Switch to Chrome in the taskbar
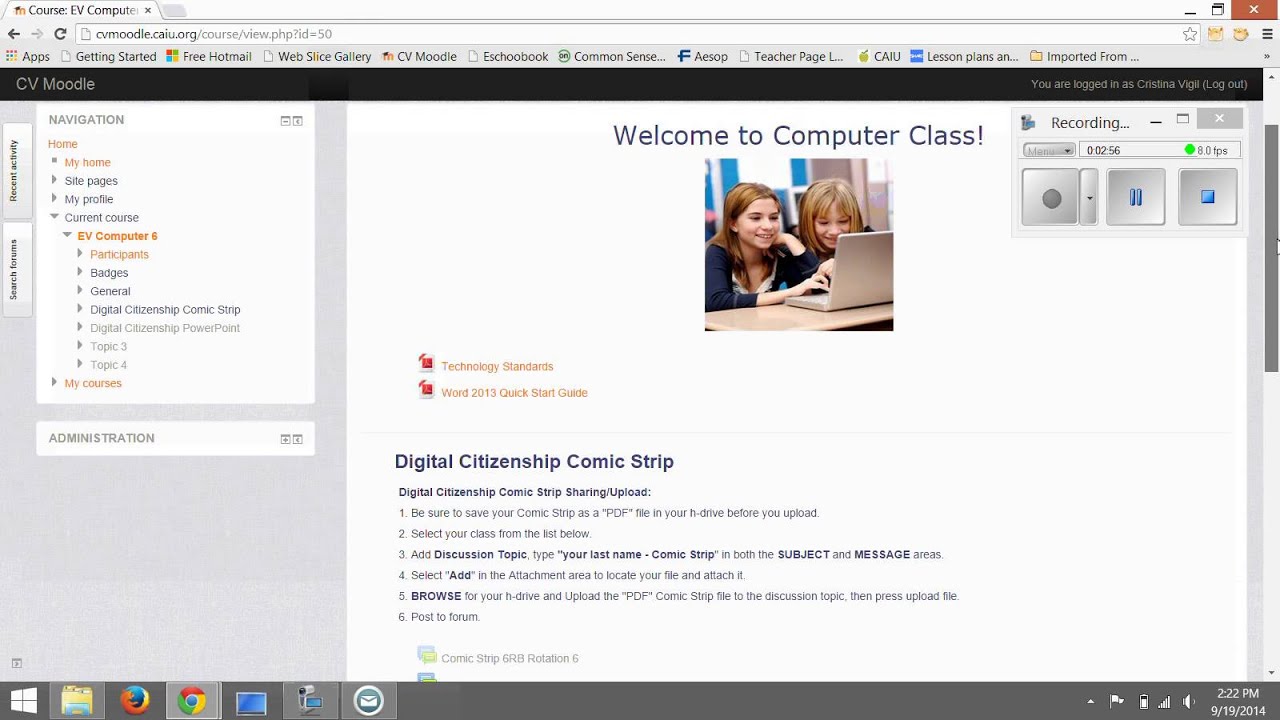The height and width of the screenshot is (720, 1280). 192,701
